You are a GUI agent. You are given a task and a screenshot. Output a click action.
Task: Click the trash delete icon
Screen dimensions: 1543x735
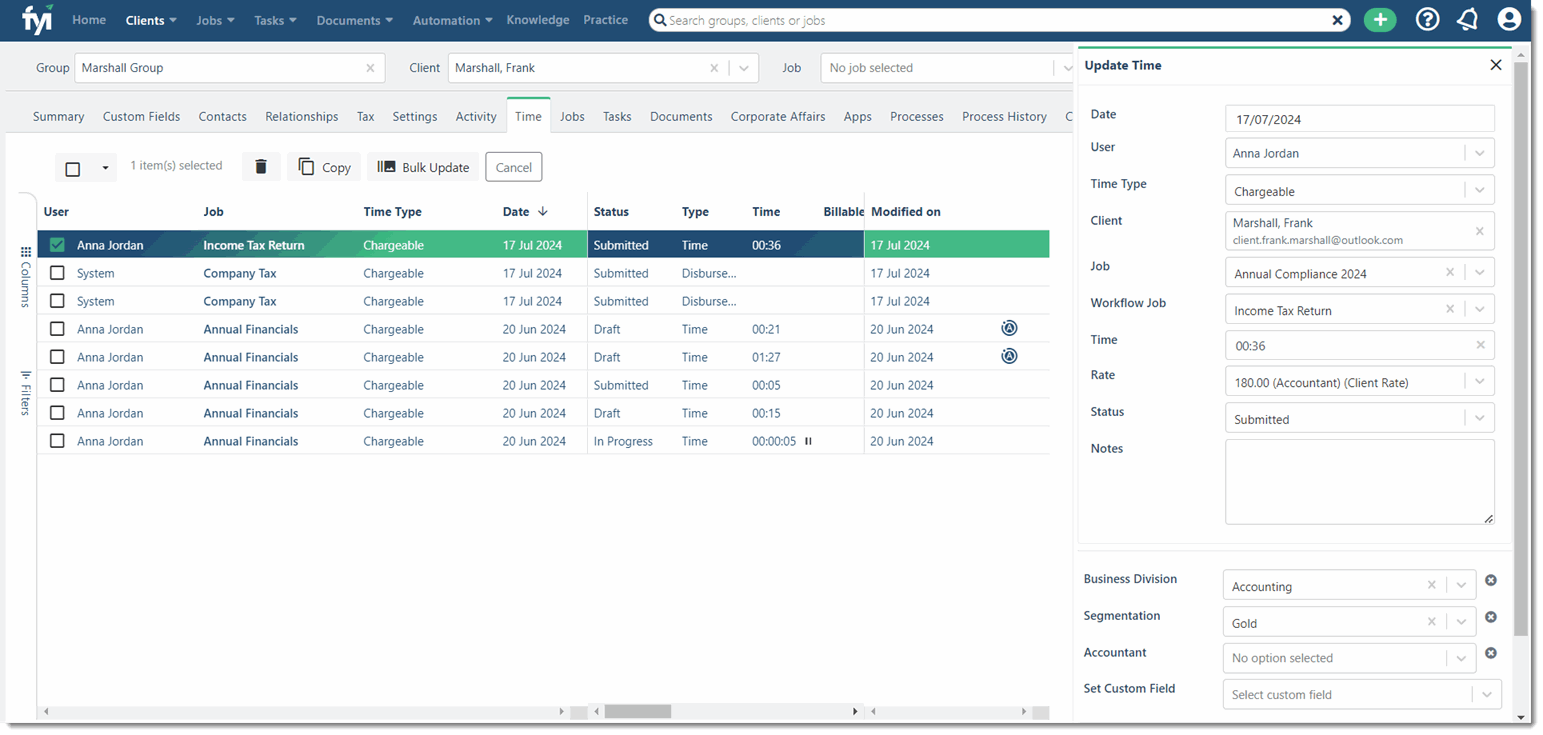pos(261,167)
